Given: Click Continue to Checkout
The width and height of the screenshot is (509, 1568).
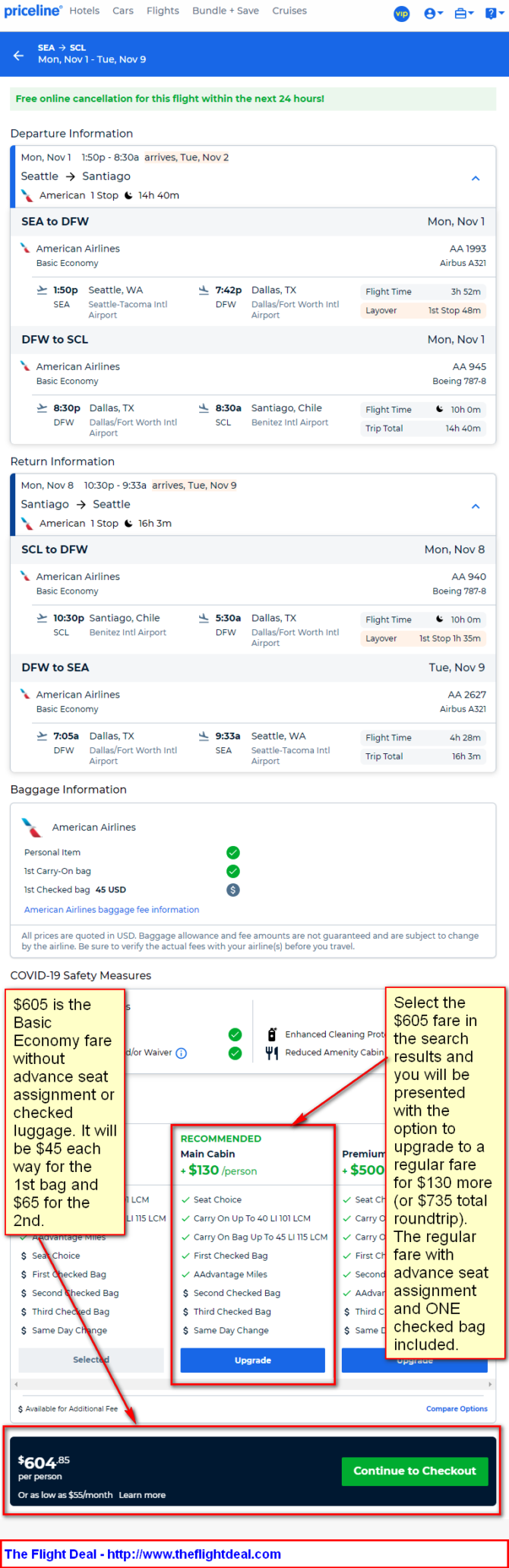Looking at the screenshot, I should [415, 1471].
